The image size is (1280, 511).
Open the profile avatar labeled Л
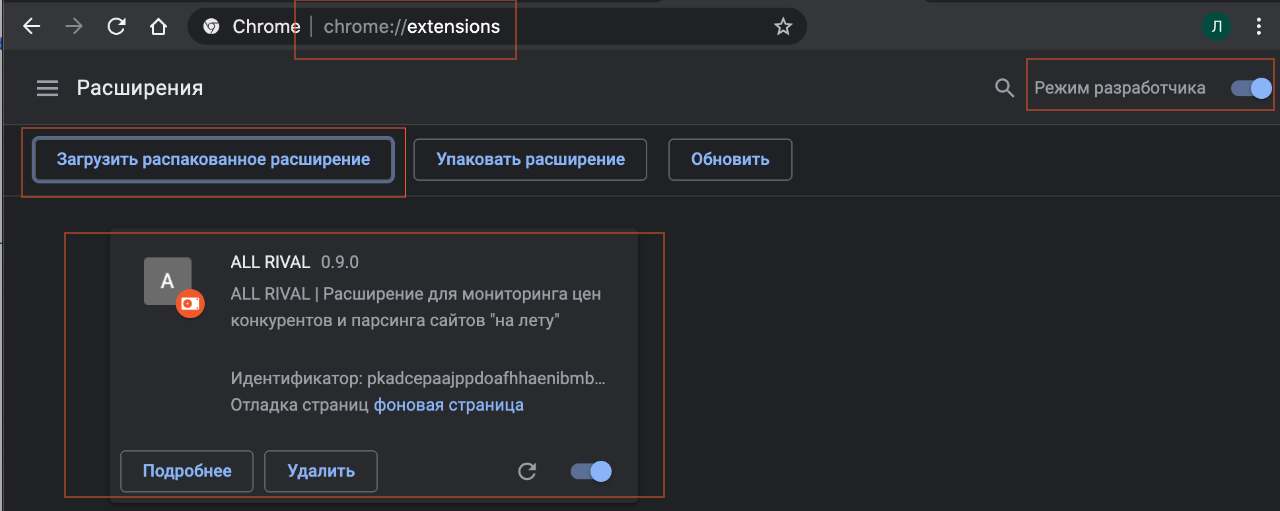point(1216,27)
